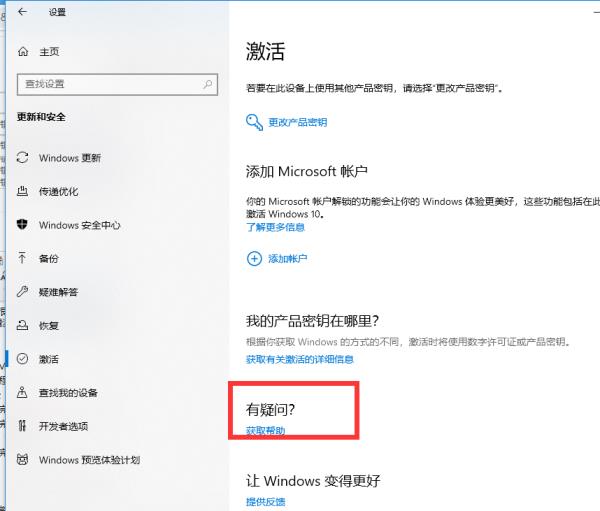Open Windows 安全中心 section
The image size is (600, 511).
(x=80, y=225)
